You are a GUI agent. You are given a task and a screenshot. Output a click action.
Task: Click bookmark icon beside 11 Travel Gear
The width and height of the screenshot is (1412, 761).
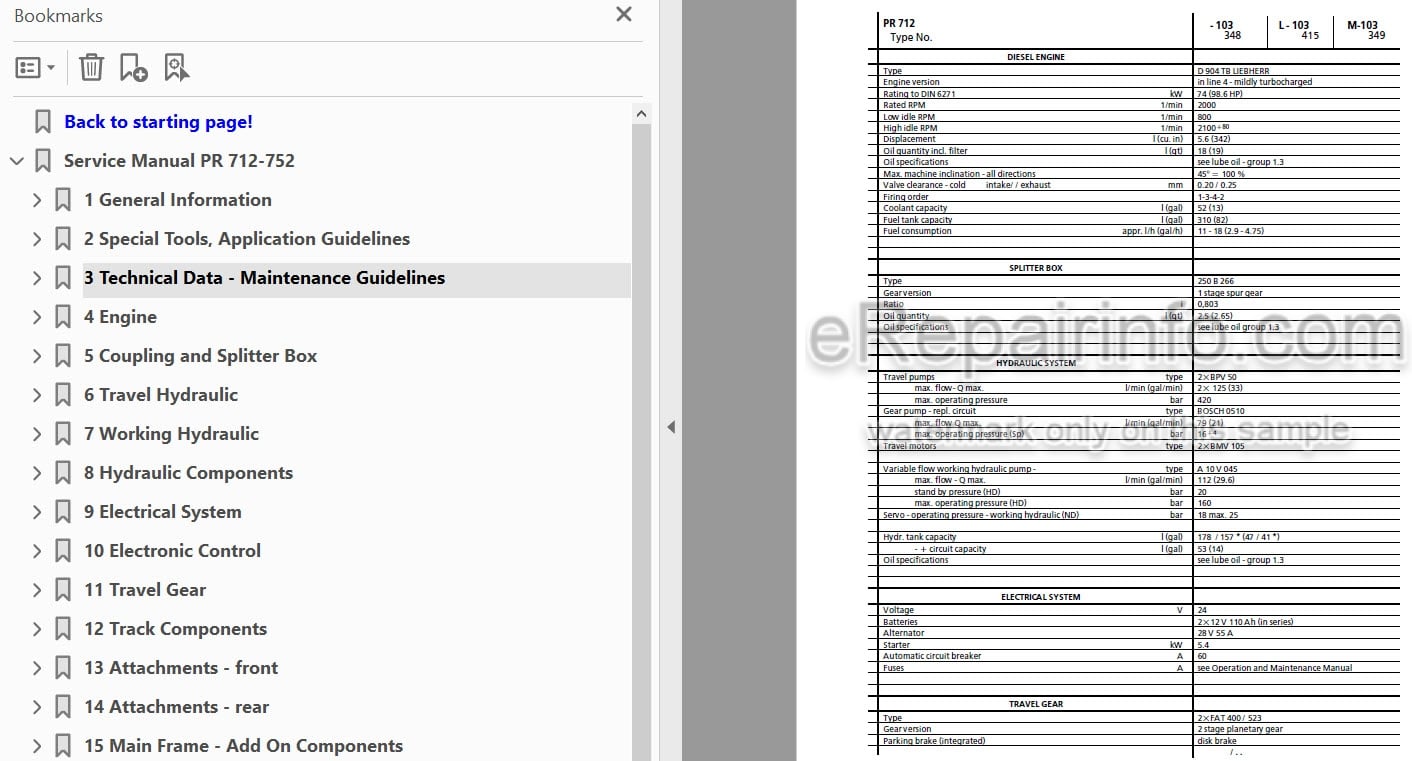(63, 590)
